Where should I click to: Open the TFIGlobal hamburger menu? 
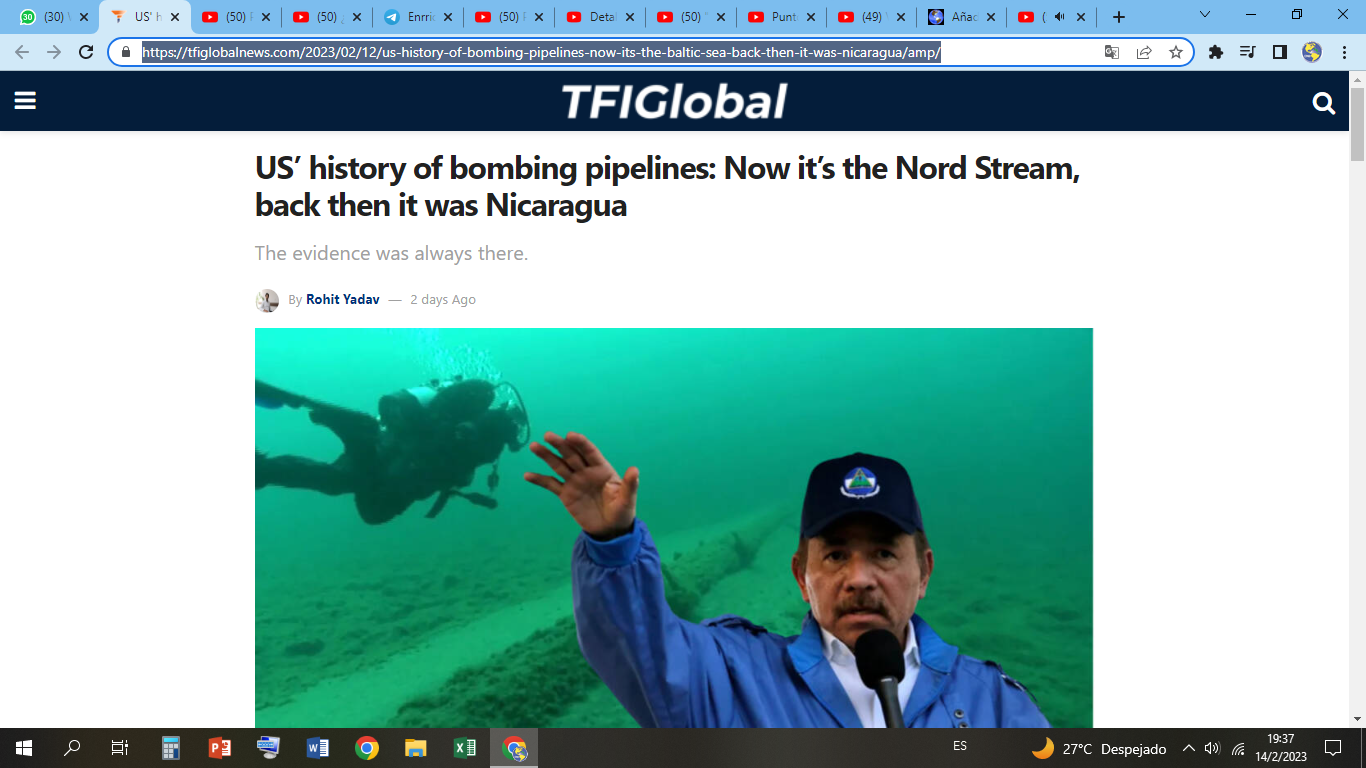[x=25, y=101]
